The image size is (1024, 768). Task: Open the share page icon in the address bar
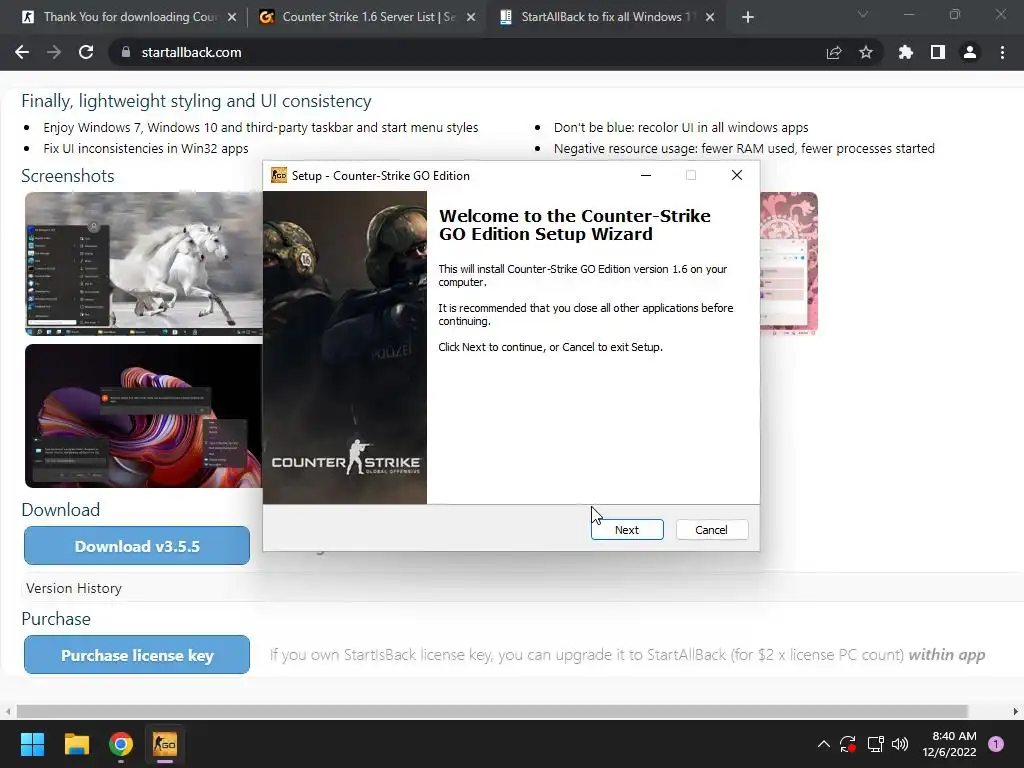coord(834,52)
